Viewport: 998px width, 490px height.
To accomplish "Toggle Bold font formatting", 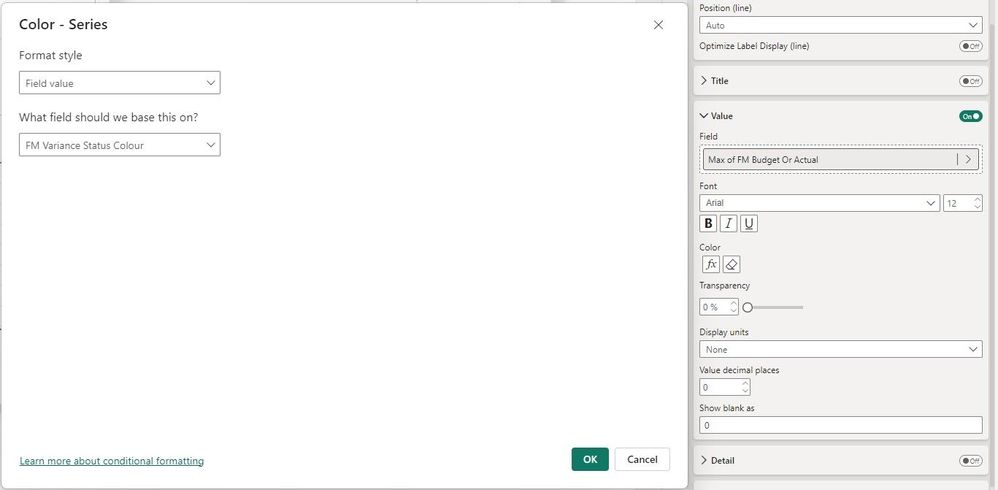I will pyautogui.click(x=708, y=224).
